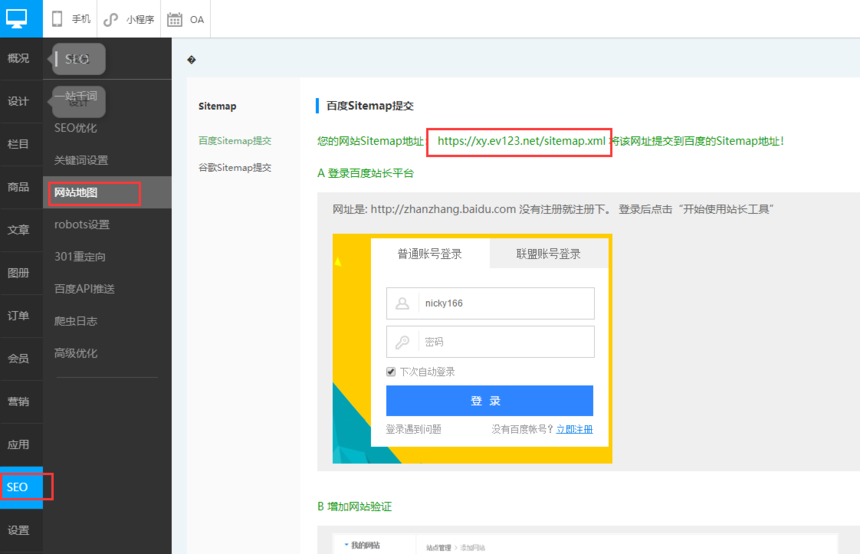This screenshot has width=860, height=554.
Task: Switch to 联盟账号登录 tab
Action: (548, 254)
